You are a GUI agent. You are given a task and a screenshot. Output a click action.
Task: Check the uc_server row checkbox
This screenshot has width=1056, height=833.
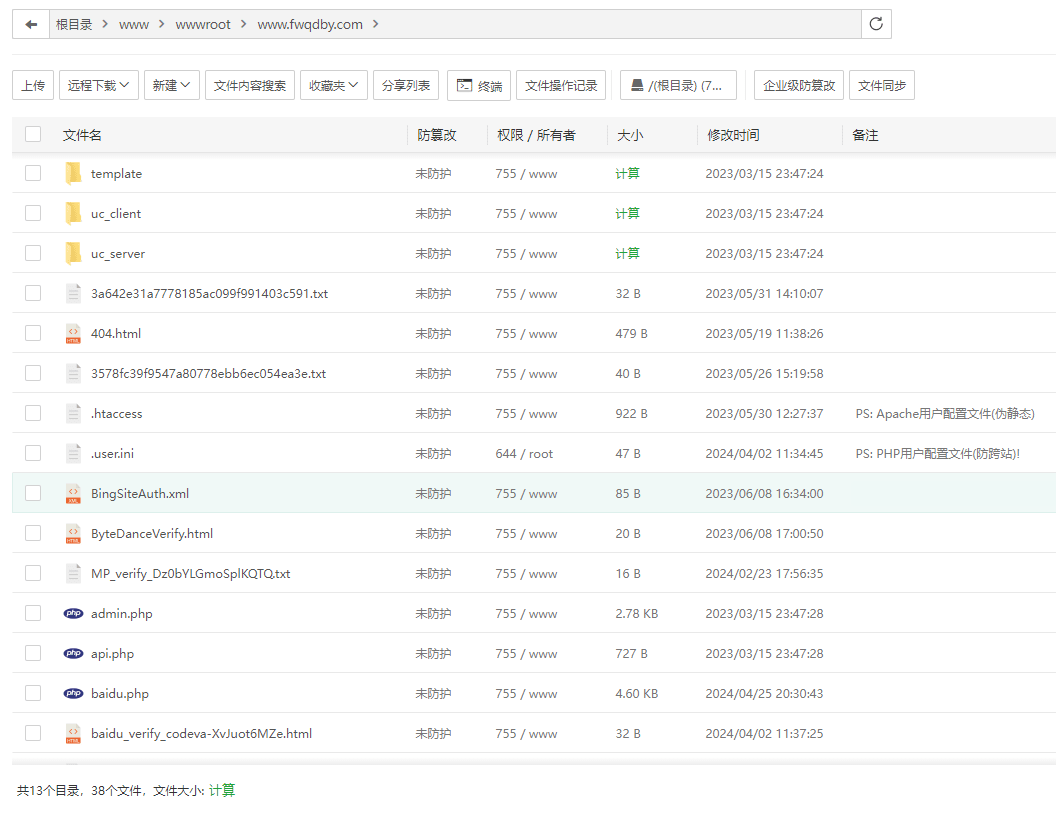(33, 253)
